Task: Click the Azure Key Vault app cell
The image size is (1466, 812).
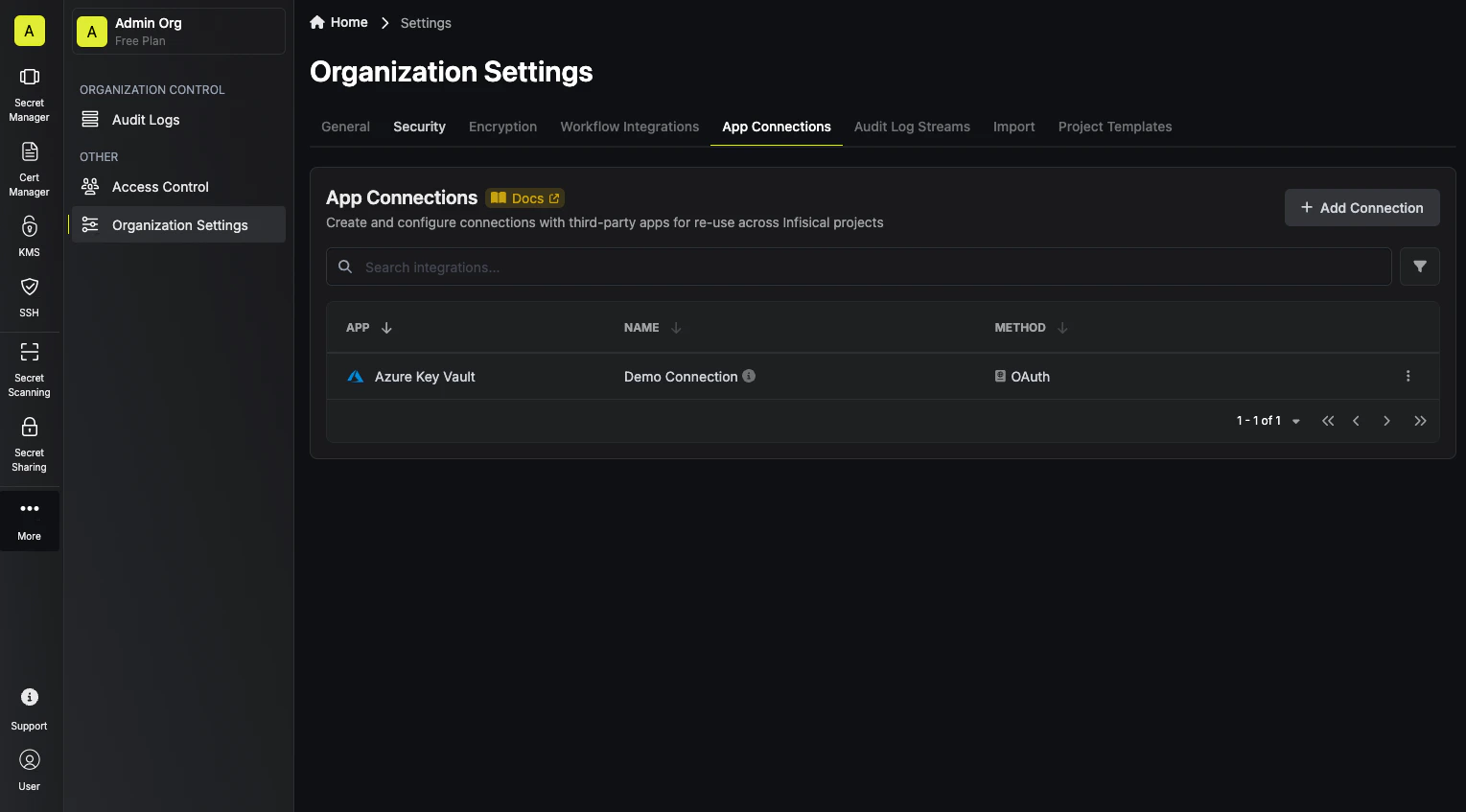Action: click(x=425, y=377)
